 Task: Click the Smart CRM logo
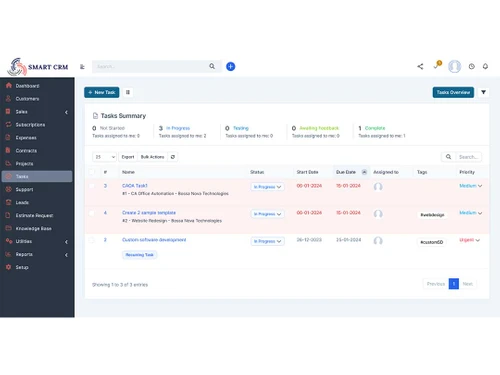[38, 67]
